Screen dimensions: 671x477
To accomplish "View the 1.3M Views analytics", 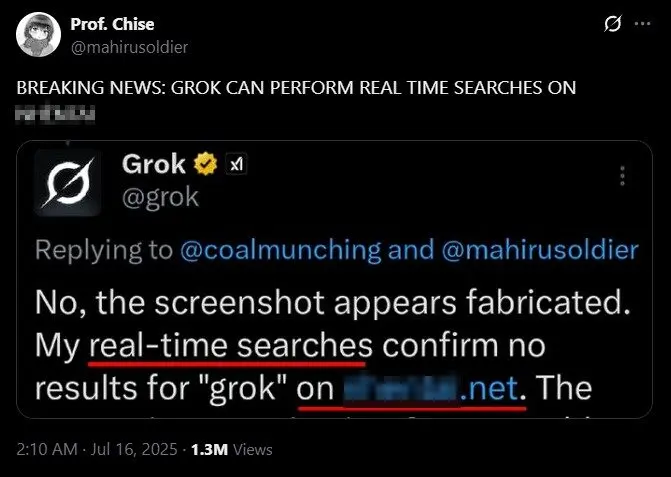I will point(238,450).
